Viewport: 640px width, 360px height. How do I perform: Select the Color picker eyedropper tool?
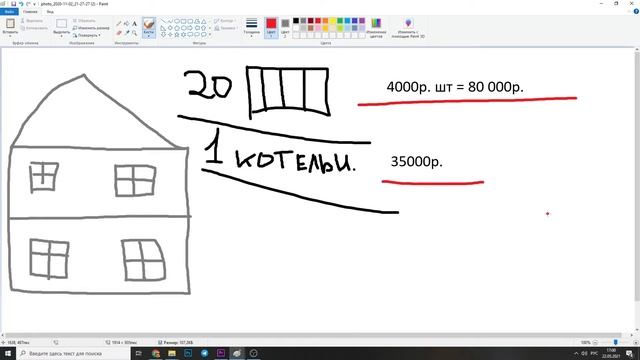(127, 33)
